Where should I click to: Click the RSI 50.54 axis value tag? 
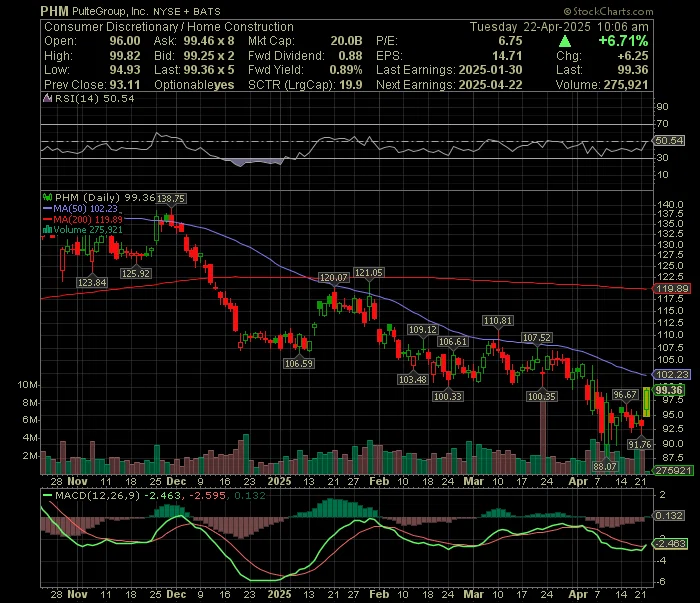click(669, 141)
